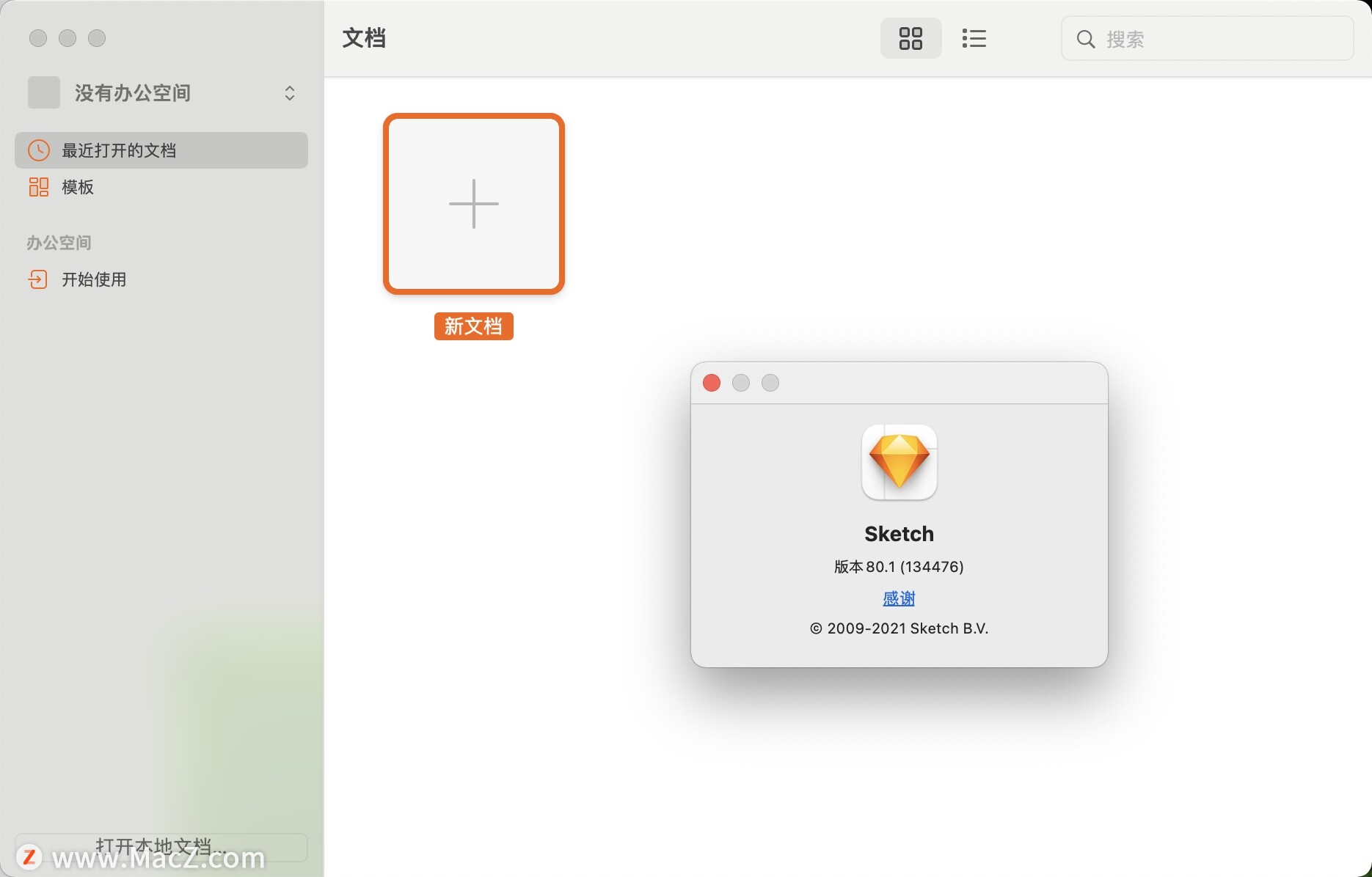Click the Sketch diamond app icon
Image resolution: width=1372 pixels, height=877 pixels.
click(x=900, y=463)
